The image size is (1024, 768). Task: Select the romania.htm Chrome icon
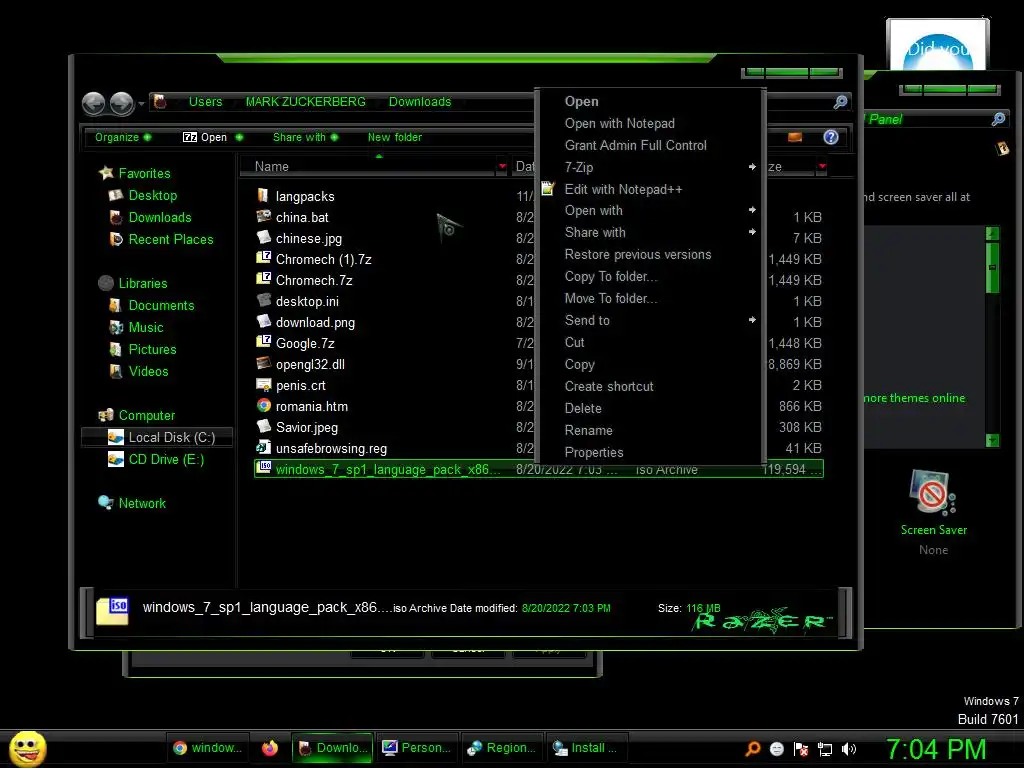263,406
